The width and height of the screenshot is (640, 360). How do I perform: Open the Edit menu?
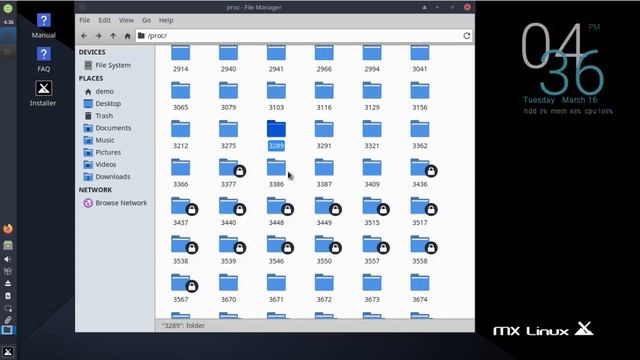pyautogui.click(x=104, y=20)
